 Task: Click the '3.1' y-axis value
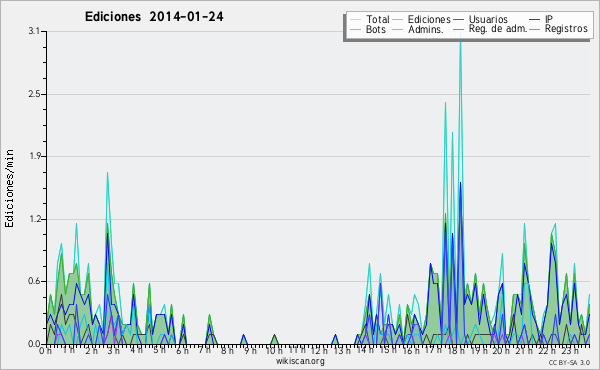34,31
